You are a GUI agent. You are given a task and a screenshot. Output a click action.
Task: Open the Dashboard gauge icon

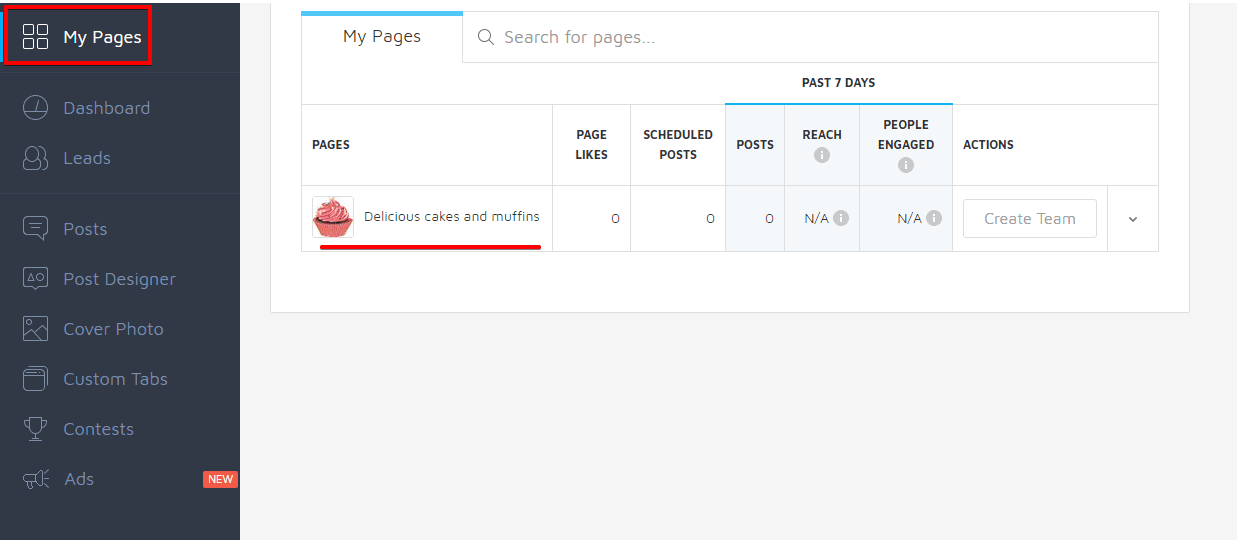[x=36, y=108]
